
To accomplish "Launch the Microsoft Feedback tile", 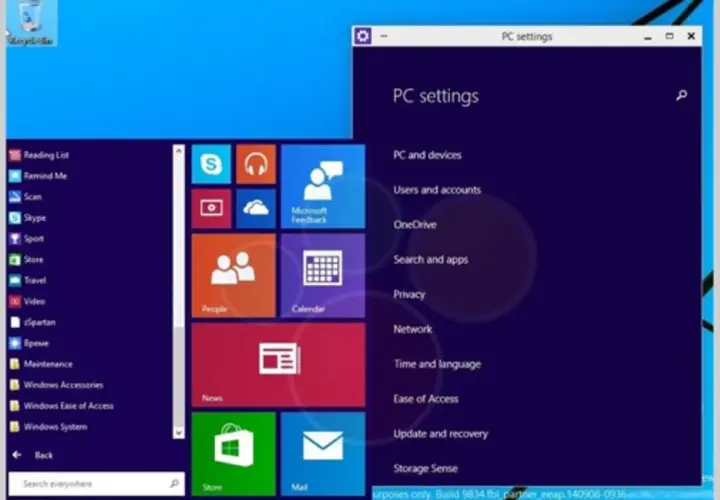I will (x=323, y=186).
